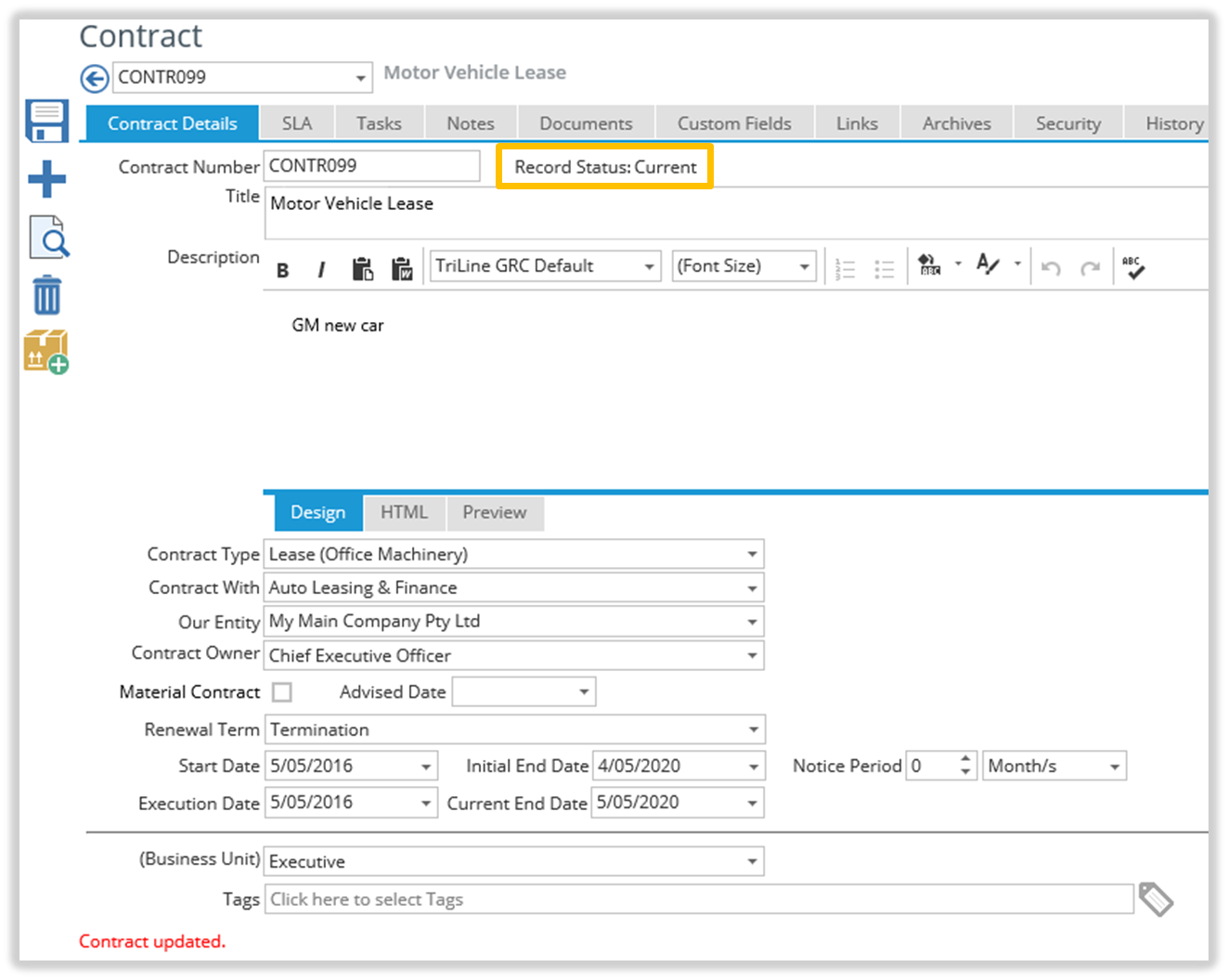Viewport: 1228px width, 980px height.
Task: Expand the TriLine GRC Default font dropdown
Action: click(649, 267)
